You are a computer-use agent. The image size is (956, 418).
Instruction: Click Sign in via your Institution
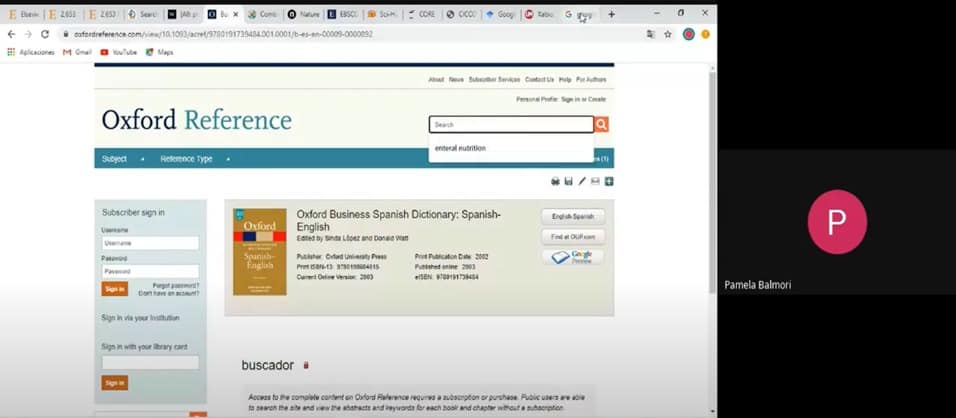(140, 318)
